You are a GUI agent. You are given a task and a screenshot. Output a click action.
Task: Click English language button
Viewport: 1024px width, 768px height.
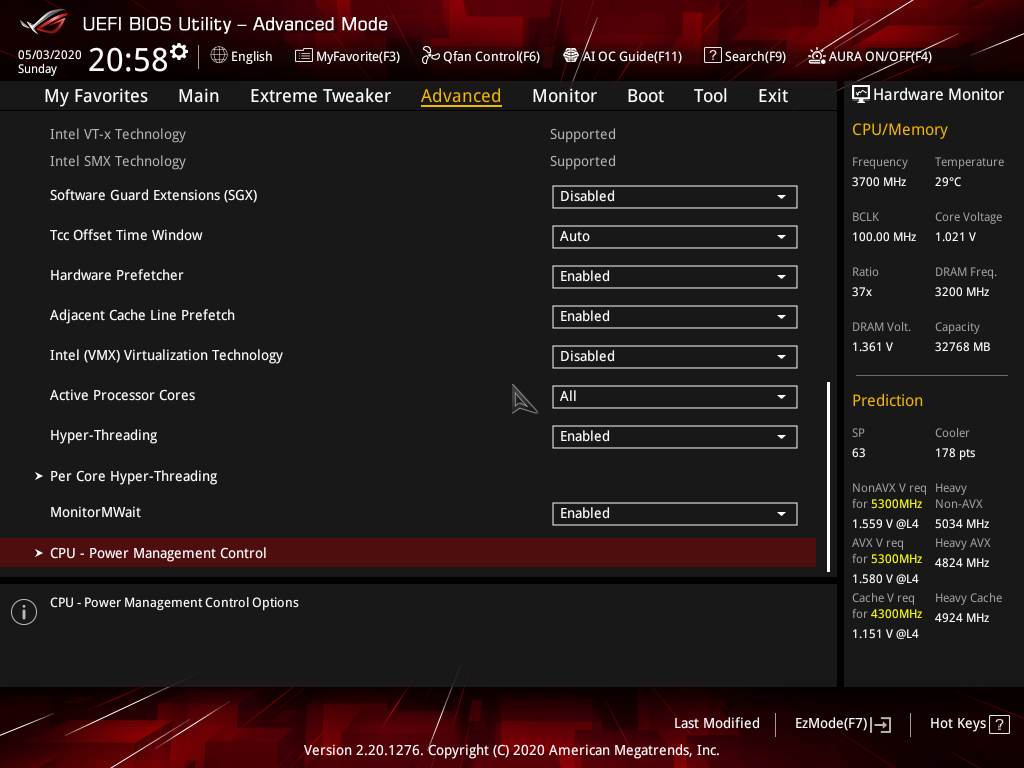(x=242, y=56)
